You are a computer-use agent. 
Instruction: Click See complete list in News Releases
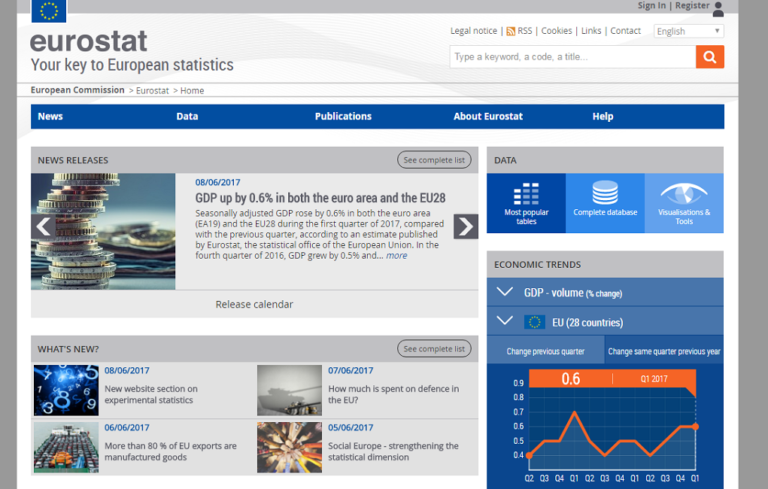(x=434, y=160)
